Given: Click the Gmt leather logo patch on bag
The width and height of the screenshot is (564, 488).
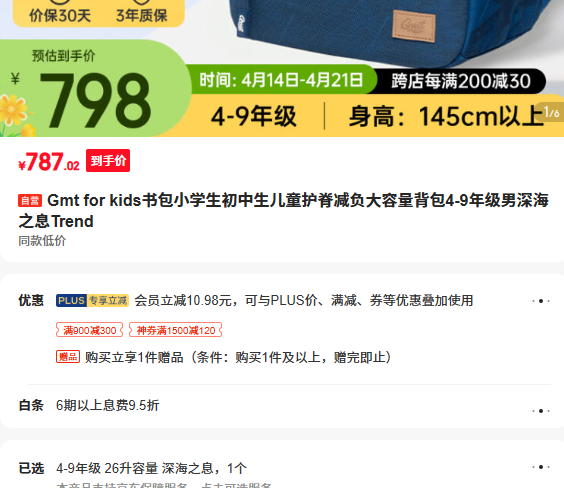Looking at the screenshot, I should coord(414,26).
